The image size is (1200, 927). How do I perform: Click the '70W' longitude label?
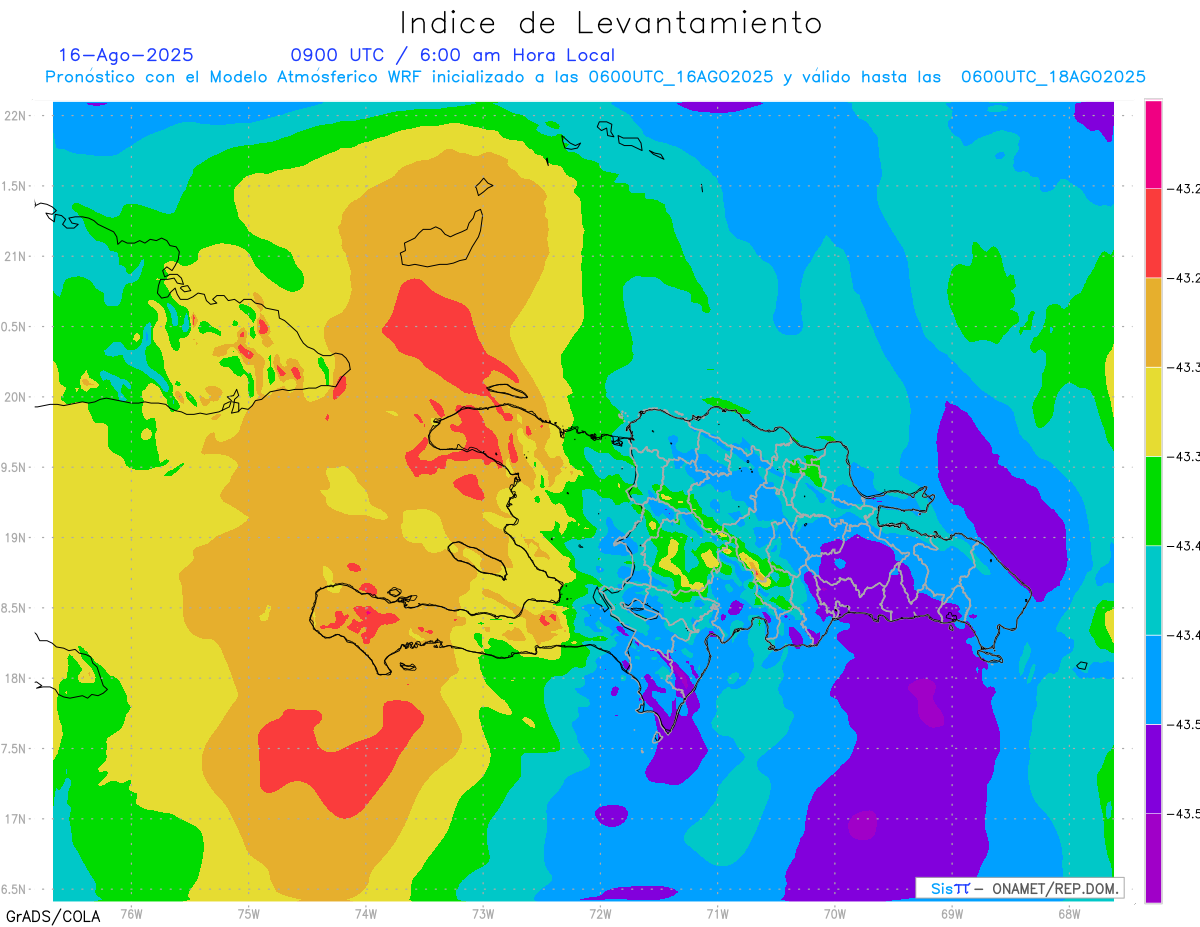click(x=834, y=913)
